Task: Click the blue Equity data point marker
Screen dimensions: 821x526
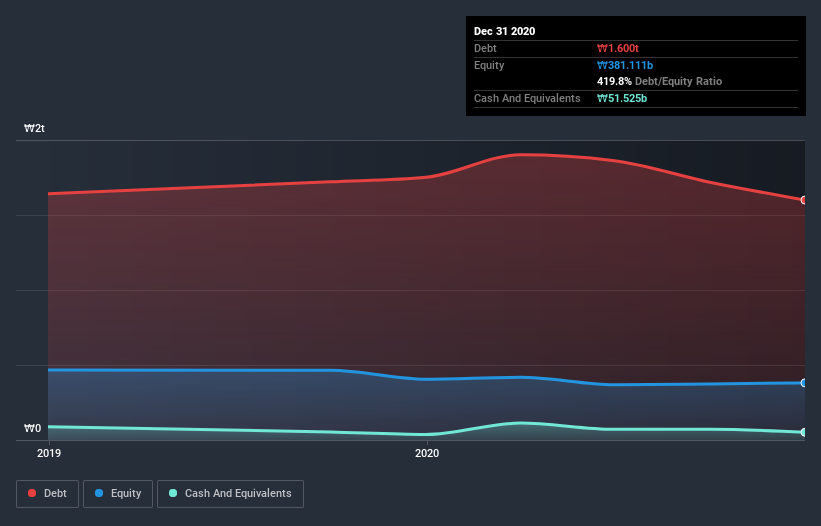Action: point(804,383)
